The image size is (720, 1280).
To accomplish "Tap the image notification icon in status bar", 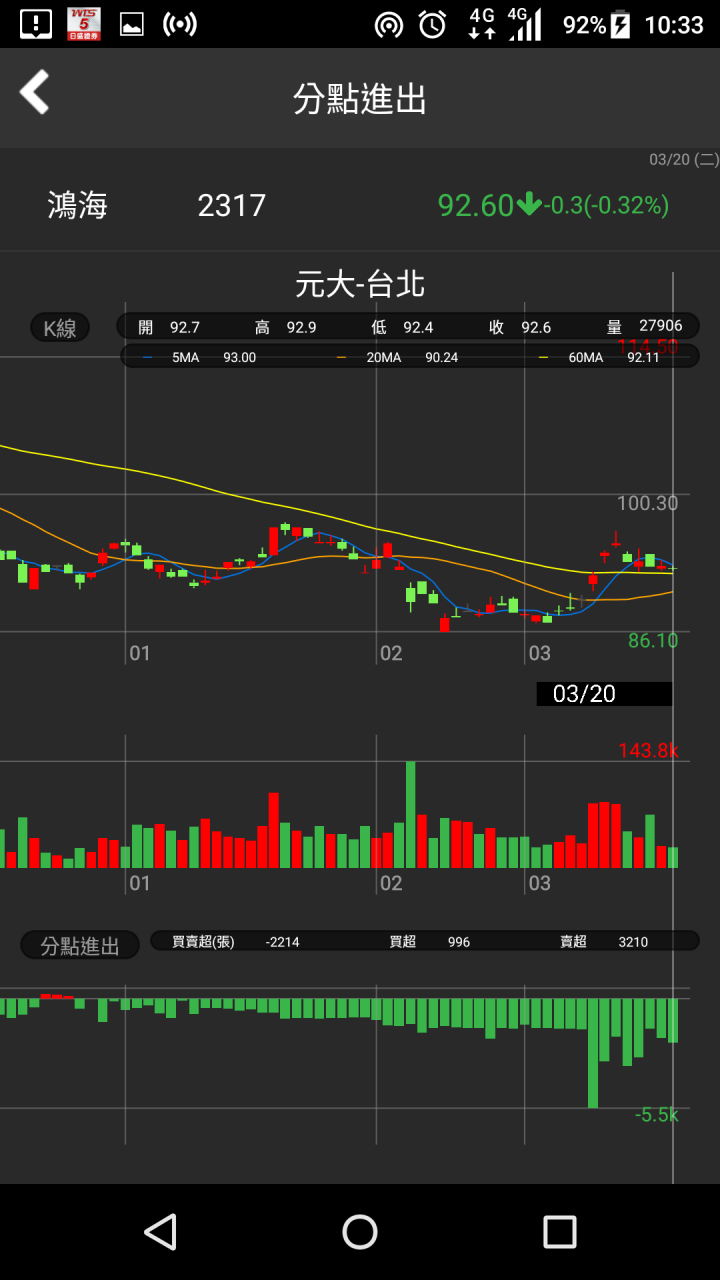I will click(x=131, y=25).
